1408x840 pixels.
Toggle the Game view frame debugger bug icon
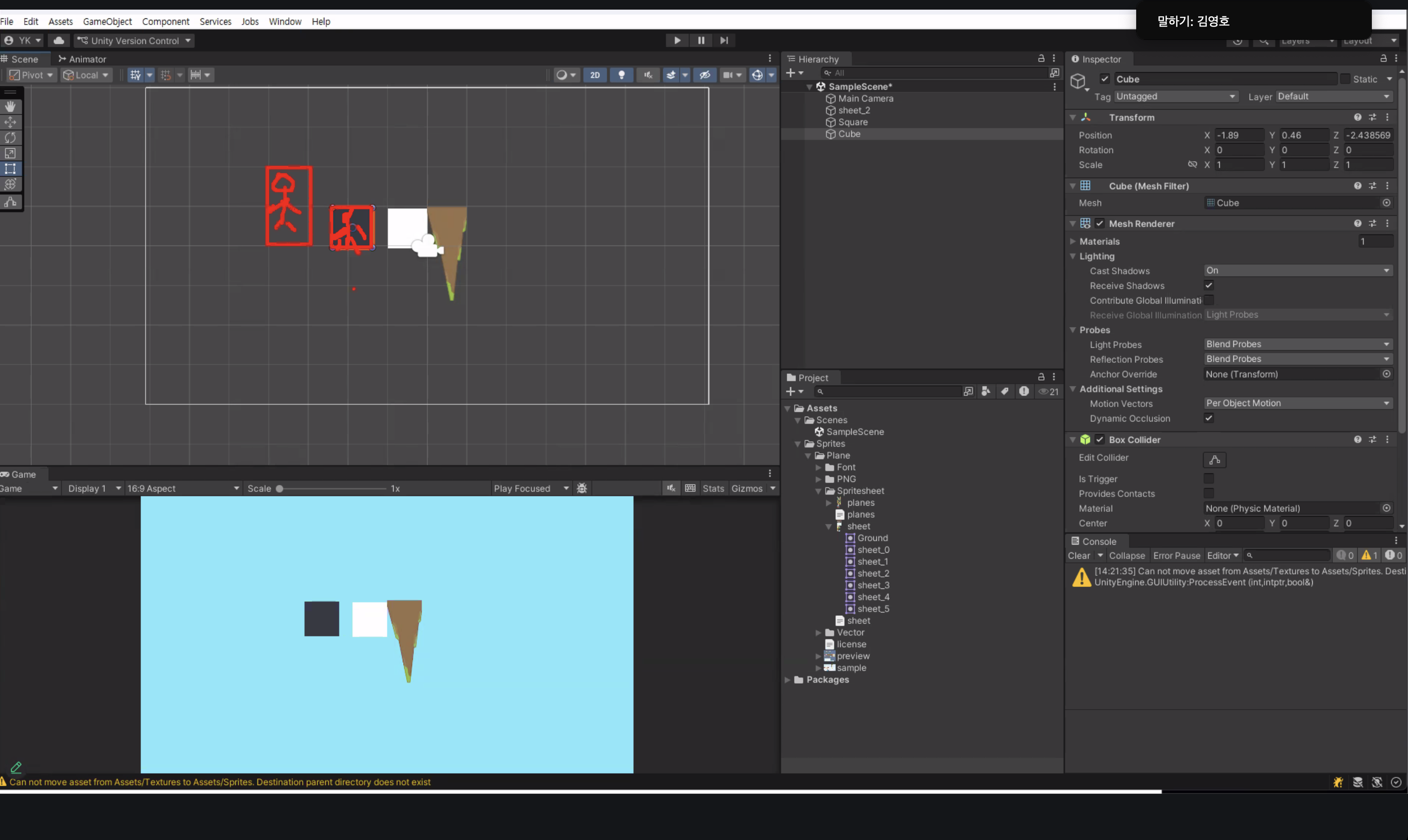pyautogui.click(x=581, y=488)
